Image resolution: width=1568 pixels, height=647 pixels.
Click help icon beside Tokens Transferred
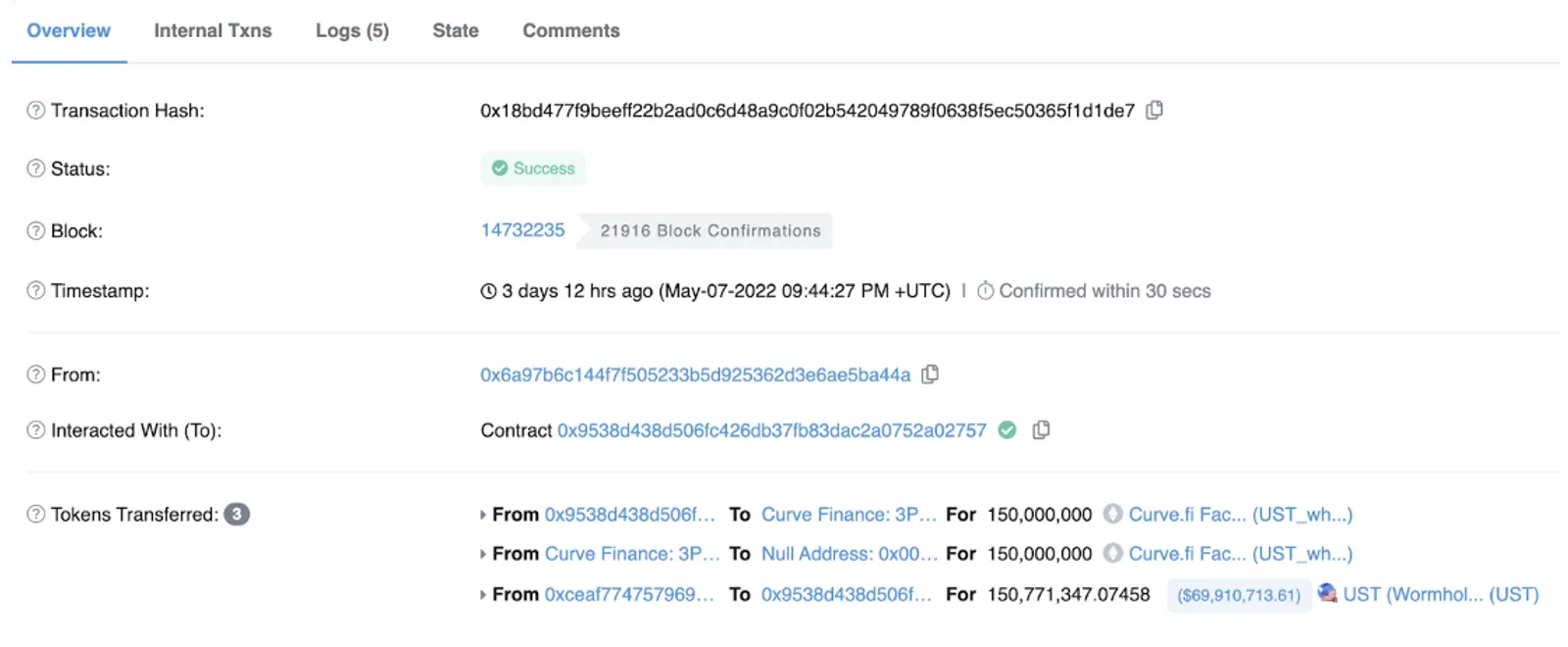(x=36, y=515)
